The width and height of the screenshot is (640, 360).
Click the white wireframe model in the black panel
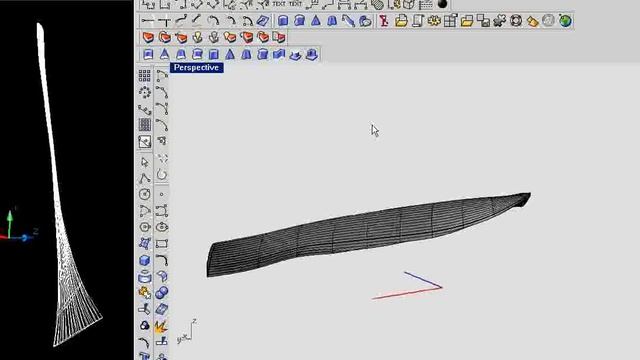(x=69, y=185)
